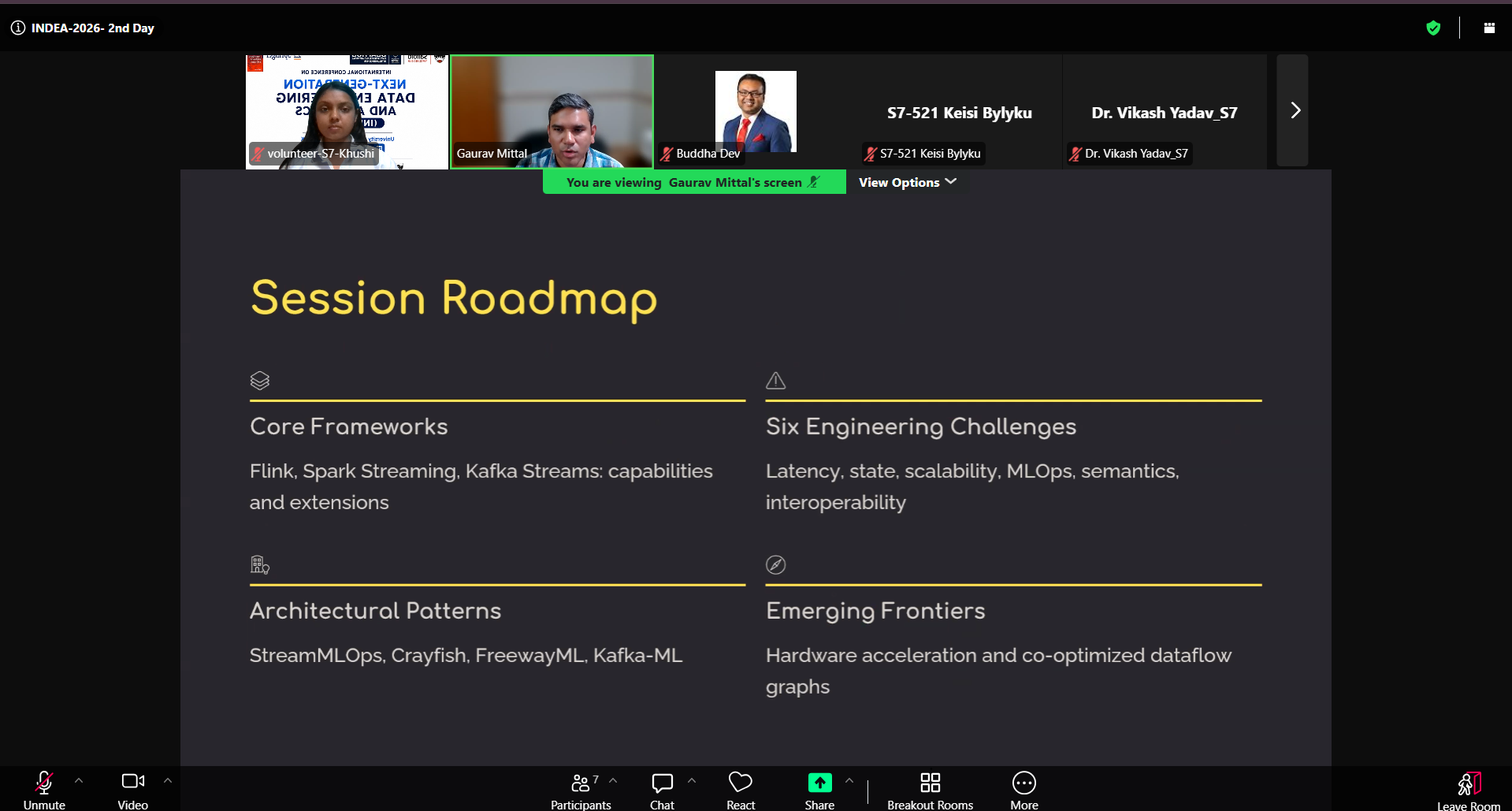Click the Session Roadmap title

(x=454, y=299)
